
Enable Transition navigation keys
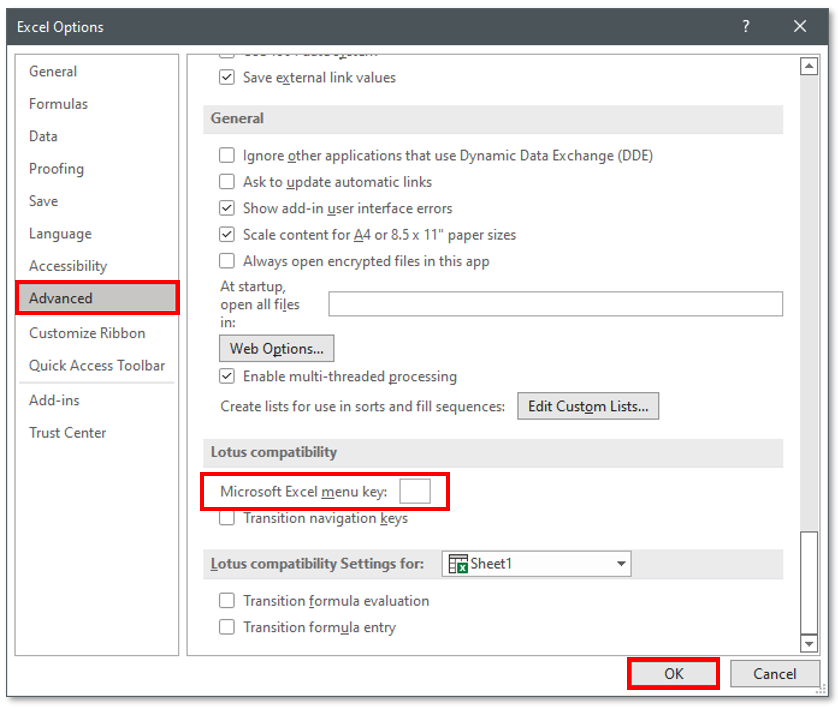(x=227, y=519)
